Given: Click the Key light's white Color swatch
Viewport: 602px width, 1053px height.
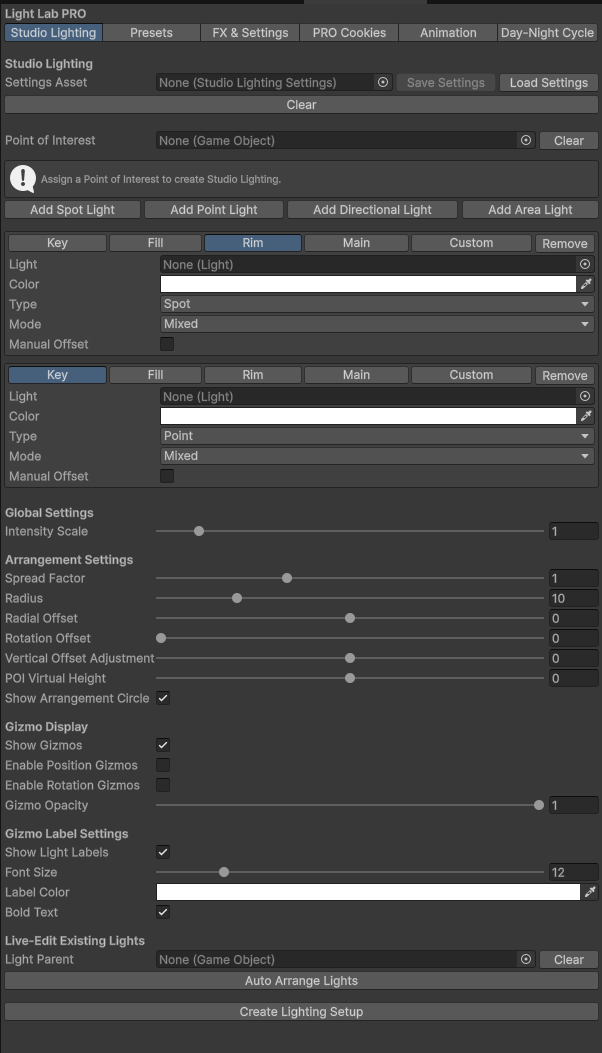Looking at the screenshot, I should 368,416.
